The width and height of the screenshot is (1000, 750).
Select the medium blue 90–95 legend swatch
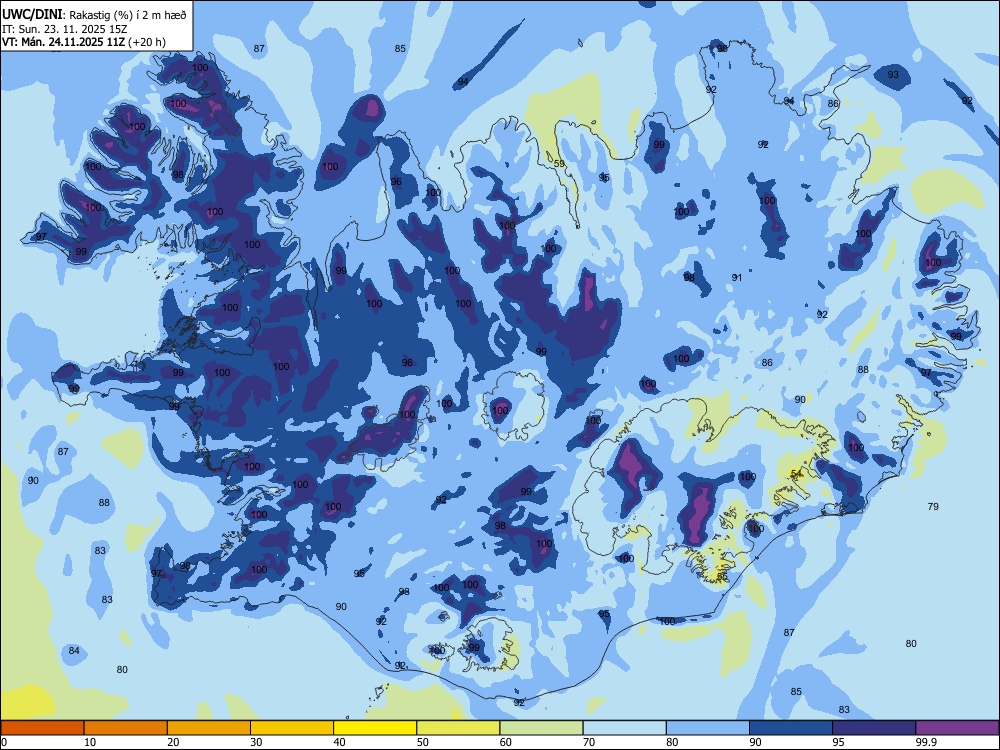point(791,728)
